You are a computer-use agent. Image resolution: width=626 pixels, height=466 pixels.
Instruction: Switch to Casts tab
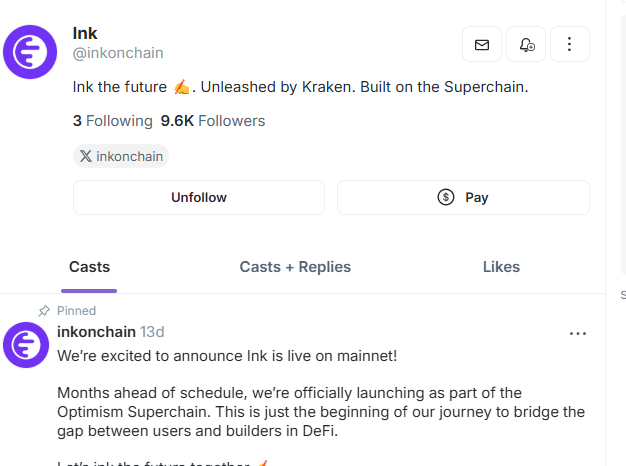point(89,267)
